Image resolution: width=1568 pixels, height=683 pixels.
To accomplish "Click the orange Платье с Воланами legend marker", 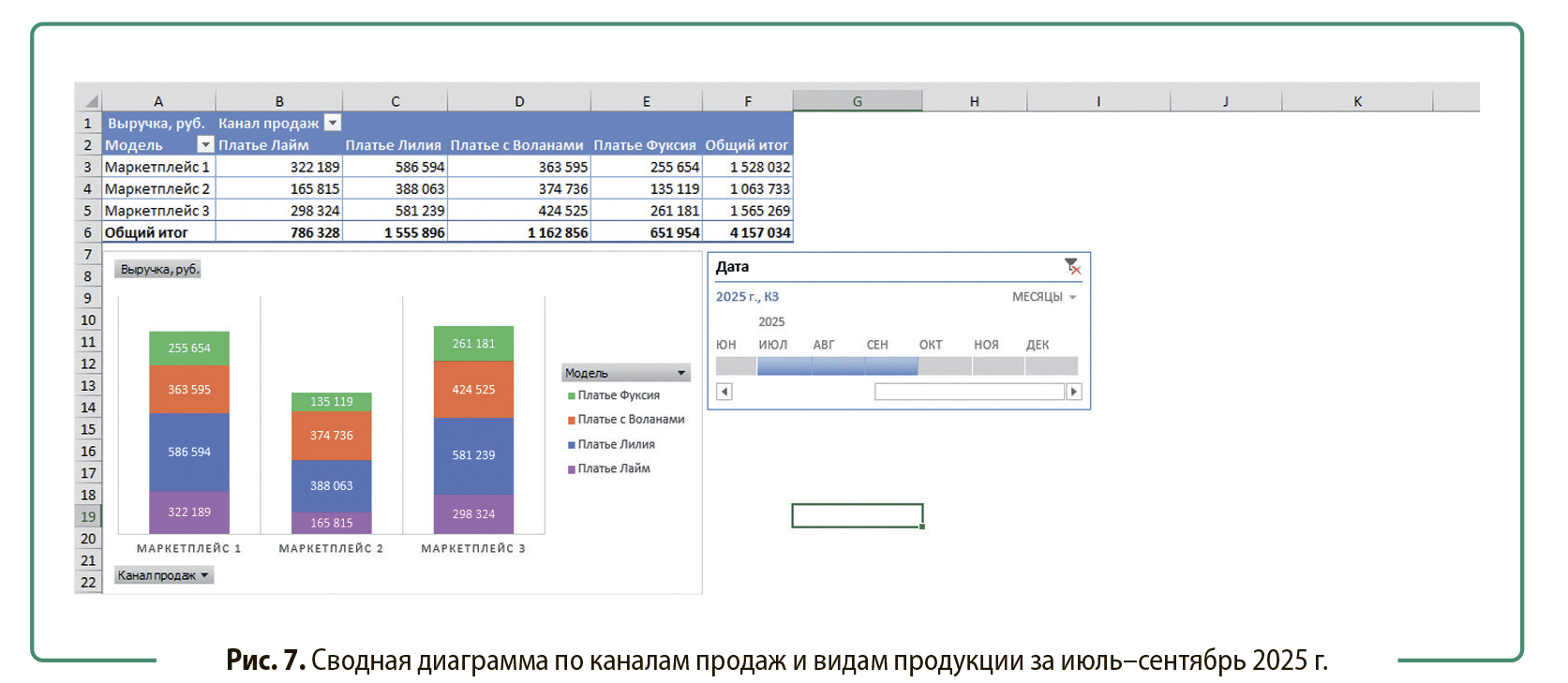I will click(571, 421).
